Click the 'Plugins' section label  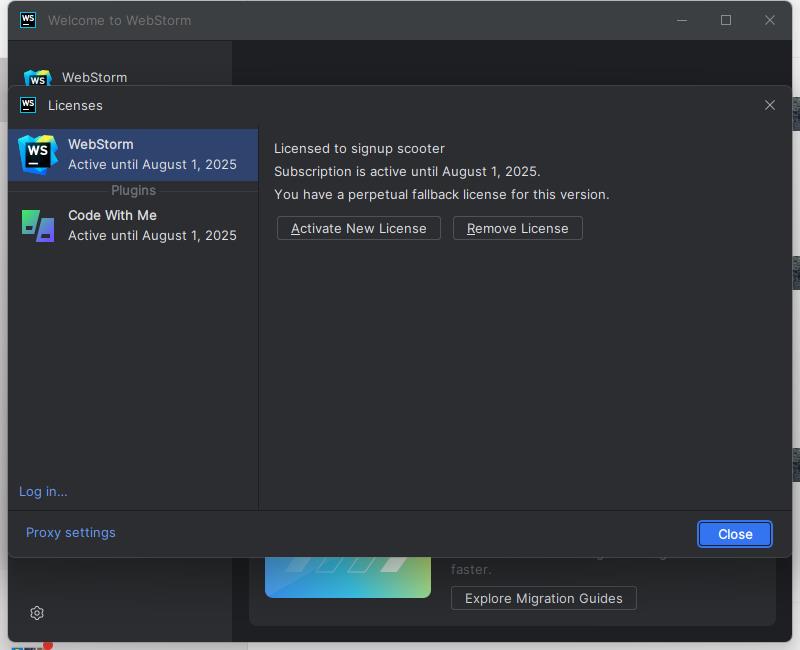click(x=133, y=190)
